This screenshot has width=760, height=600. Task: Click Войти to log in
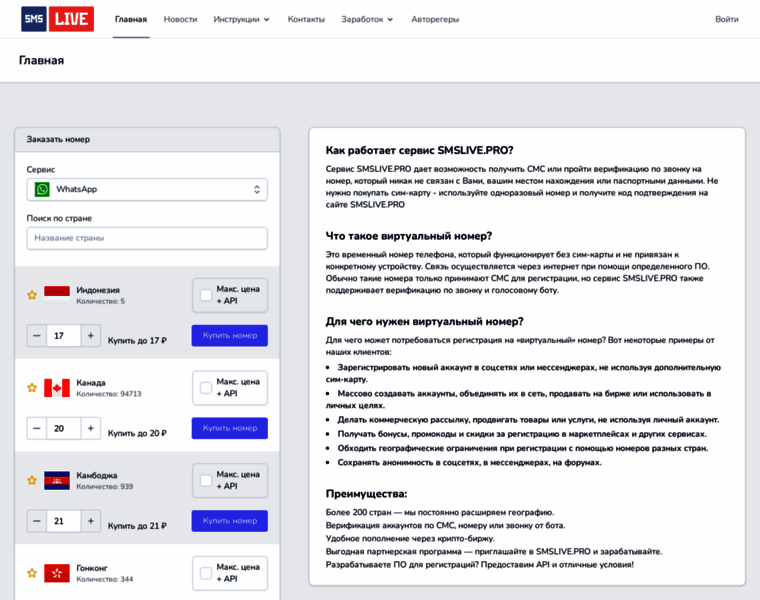coord(727,19)
